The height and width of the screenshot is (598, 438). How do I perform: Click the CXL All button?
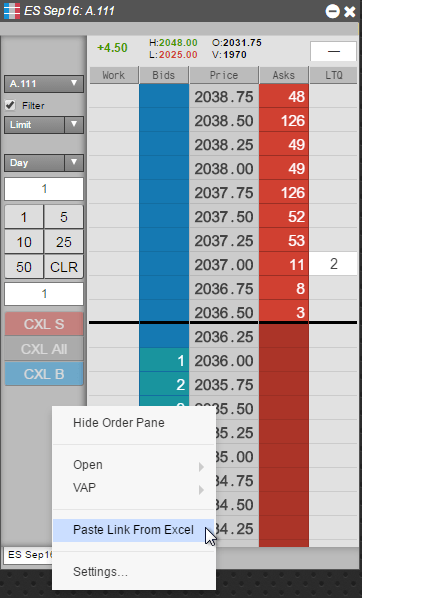point(44,349)
